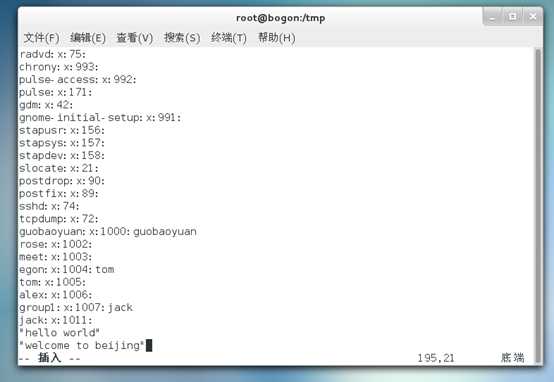Click the line stapusr: x:156:

(x=62, y=130)
